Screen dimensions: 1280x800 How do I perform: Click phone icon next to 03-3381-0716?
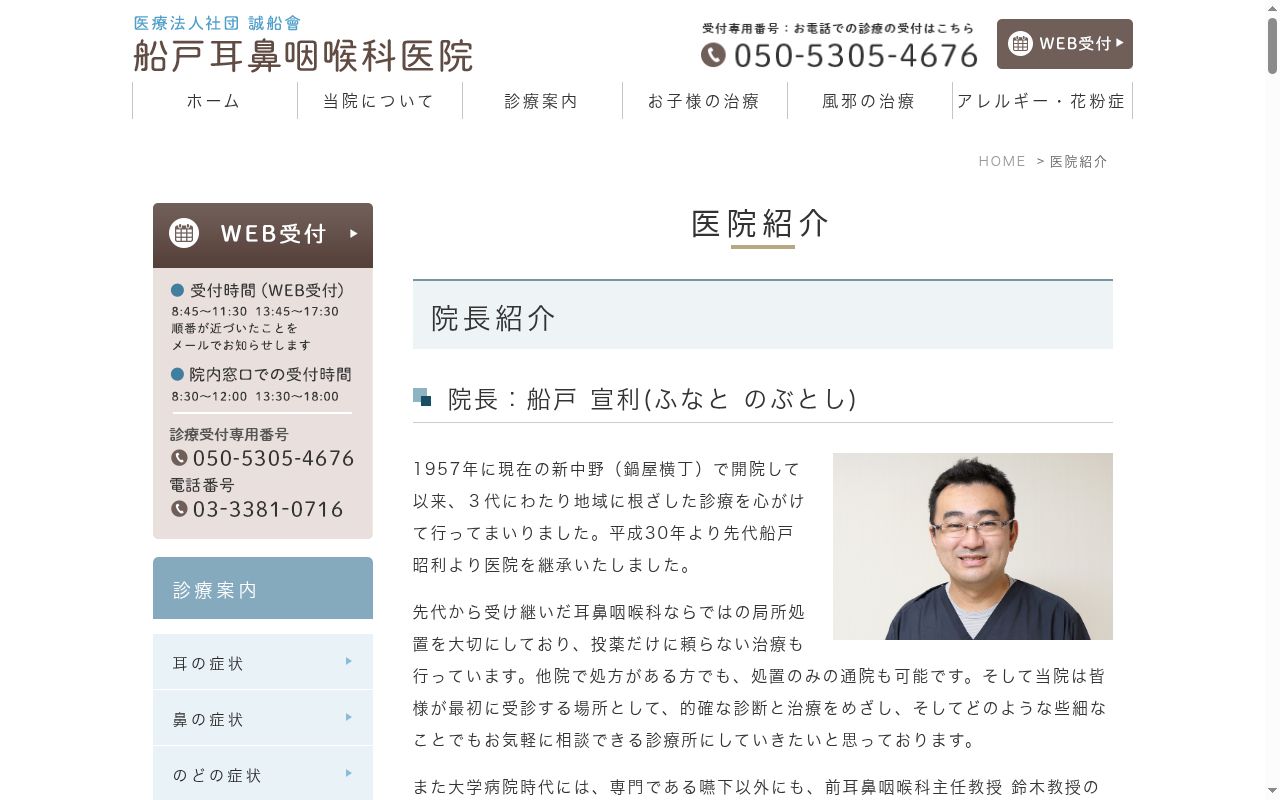[x=179, y=508]
